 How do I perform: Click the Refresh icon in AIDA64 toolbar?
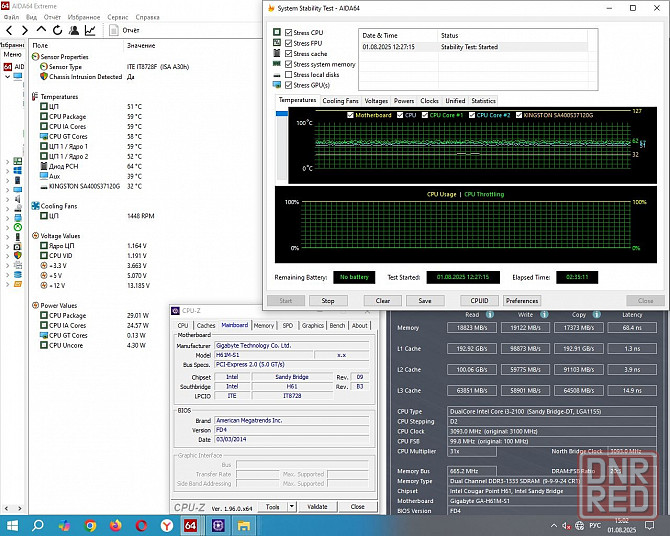point(57,30)
